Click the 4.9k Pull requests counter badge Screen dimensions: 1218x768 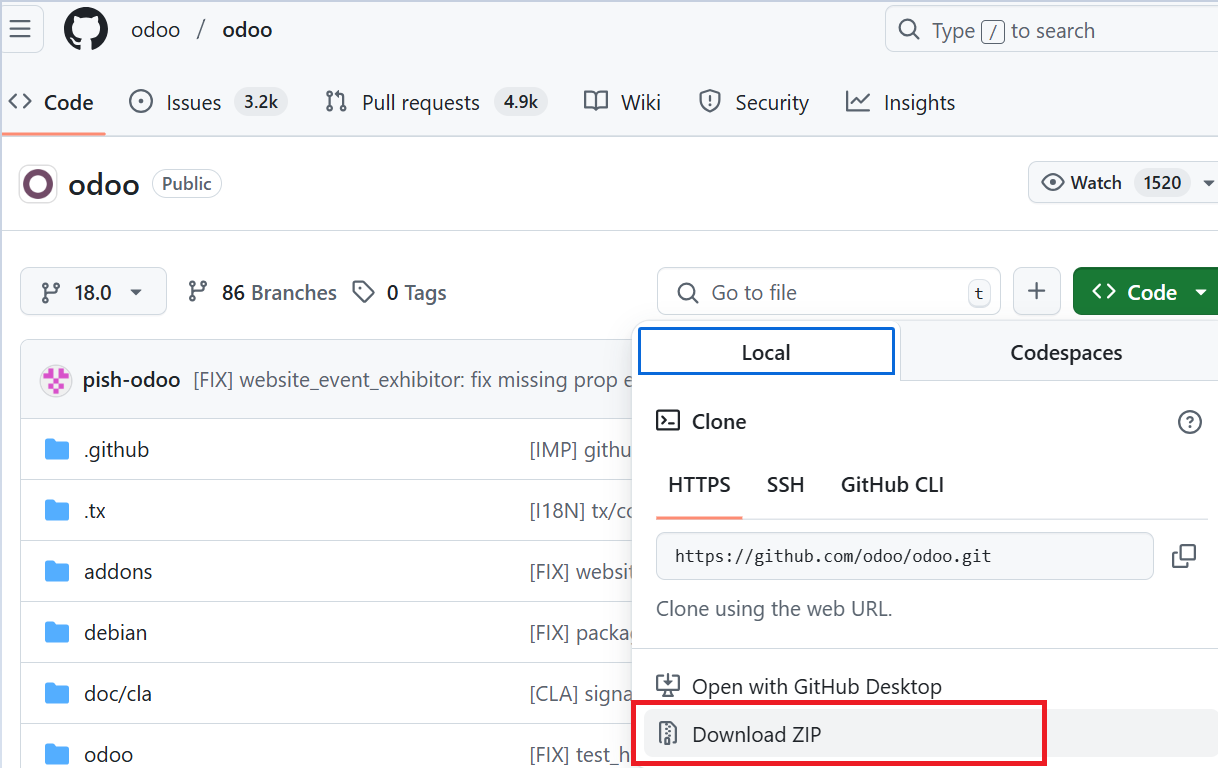(521, 102)
